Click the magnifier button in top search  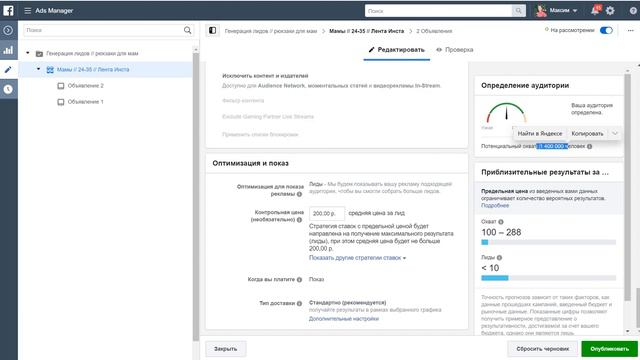click(x=518, y=11)
